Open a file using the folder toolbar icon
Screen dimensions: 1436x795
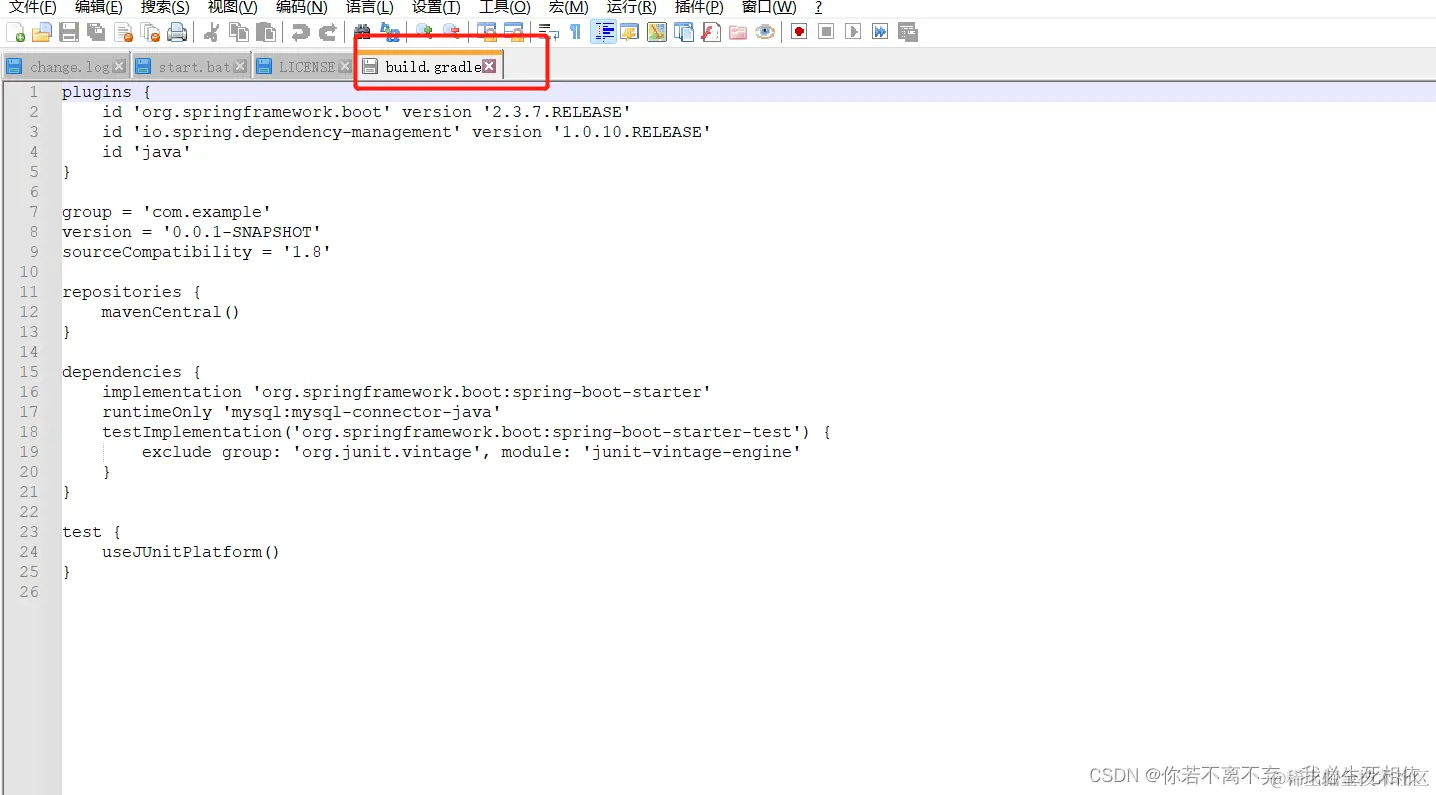click(x=42, y=32)
